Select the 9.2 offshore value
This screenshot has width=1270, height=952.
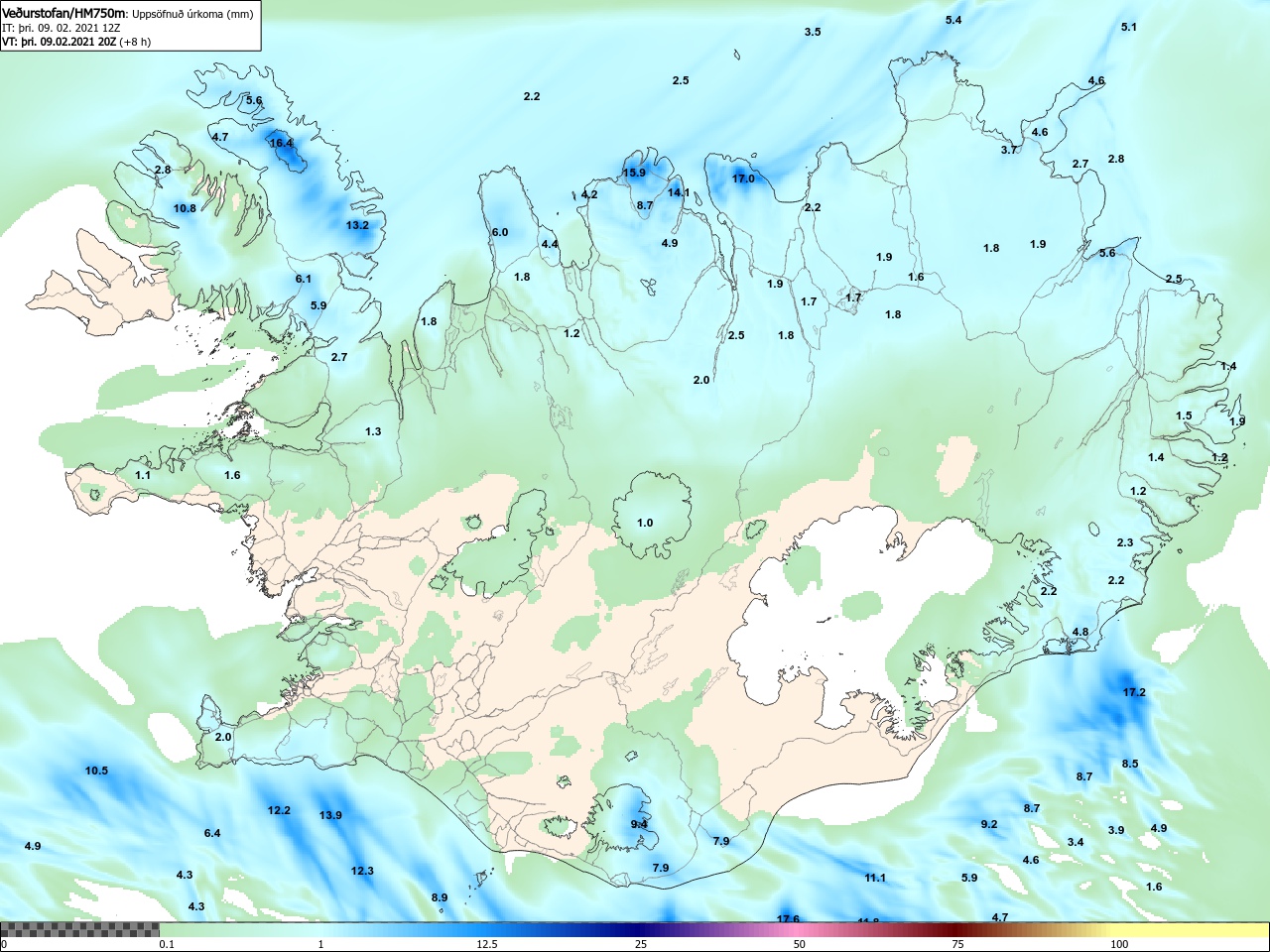click(x=989, y=824)
